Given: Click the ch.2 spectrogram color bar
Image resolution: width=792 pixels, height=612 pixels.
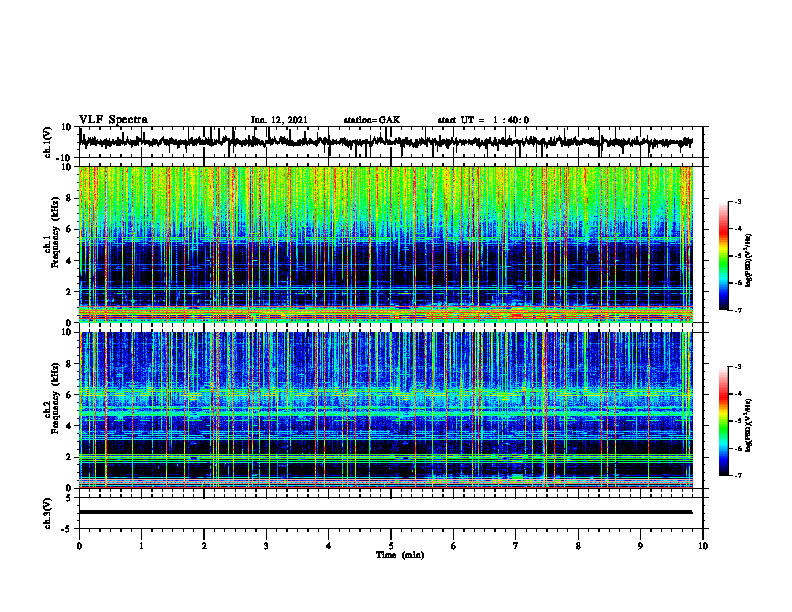Looking at the screenshot, I should pos(724,421).
